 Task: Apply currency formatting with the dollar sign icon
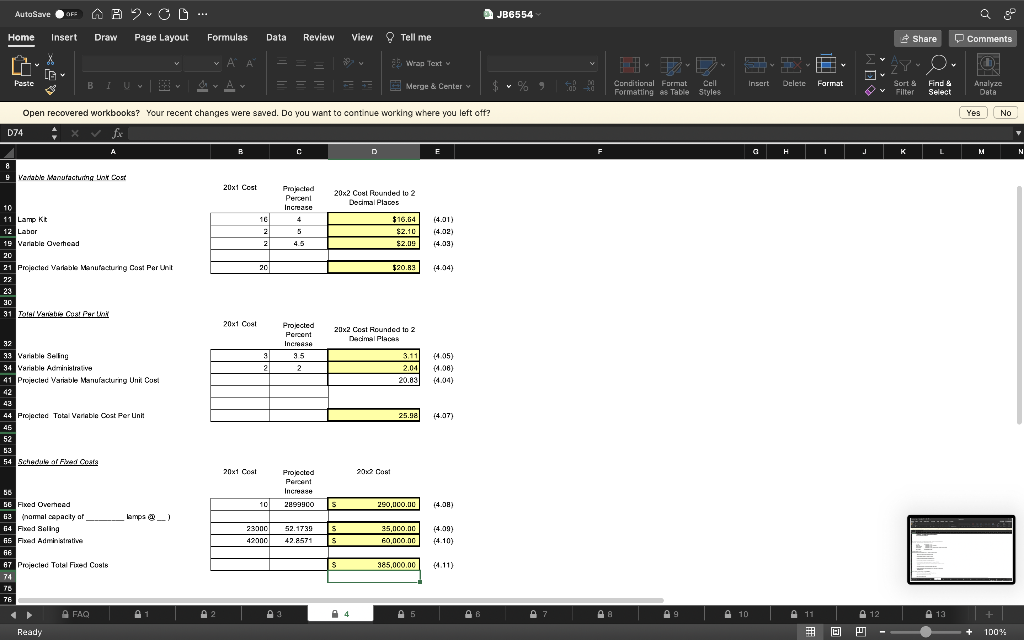(x=495, y=86)
